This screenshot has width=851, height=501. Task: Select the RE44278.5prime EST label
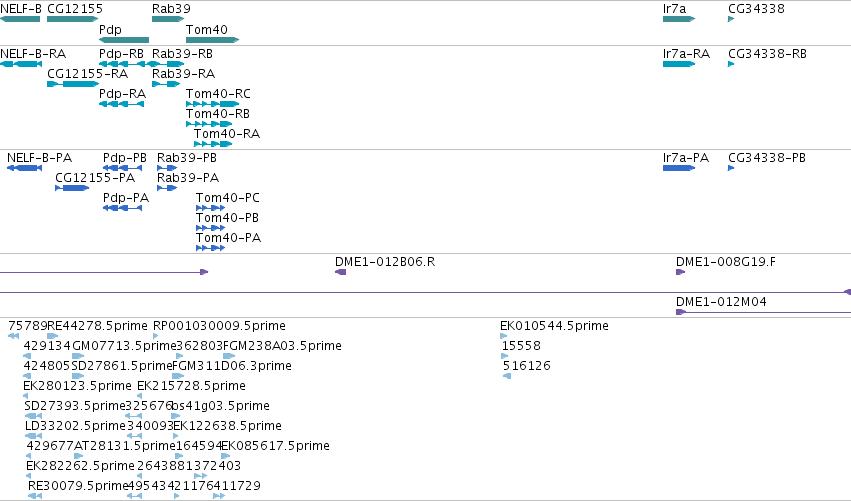pyautogui.click(x=98, y=326)
